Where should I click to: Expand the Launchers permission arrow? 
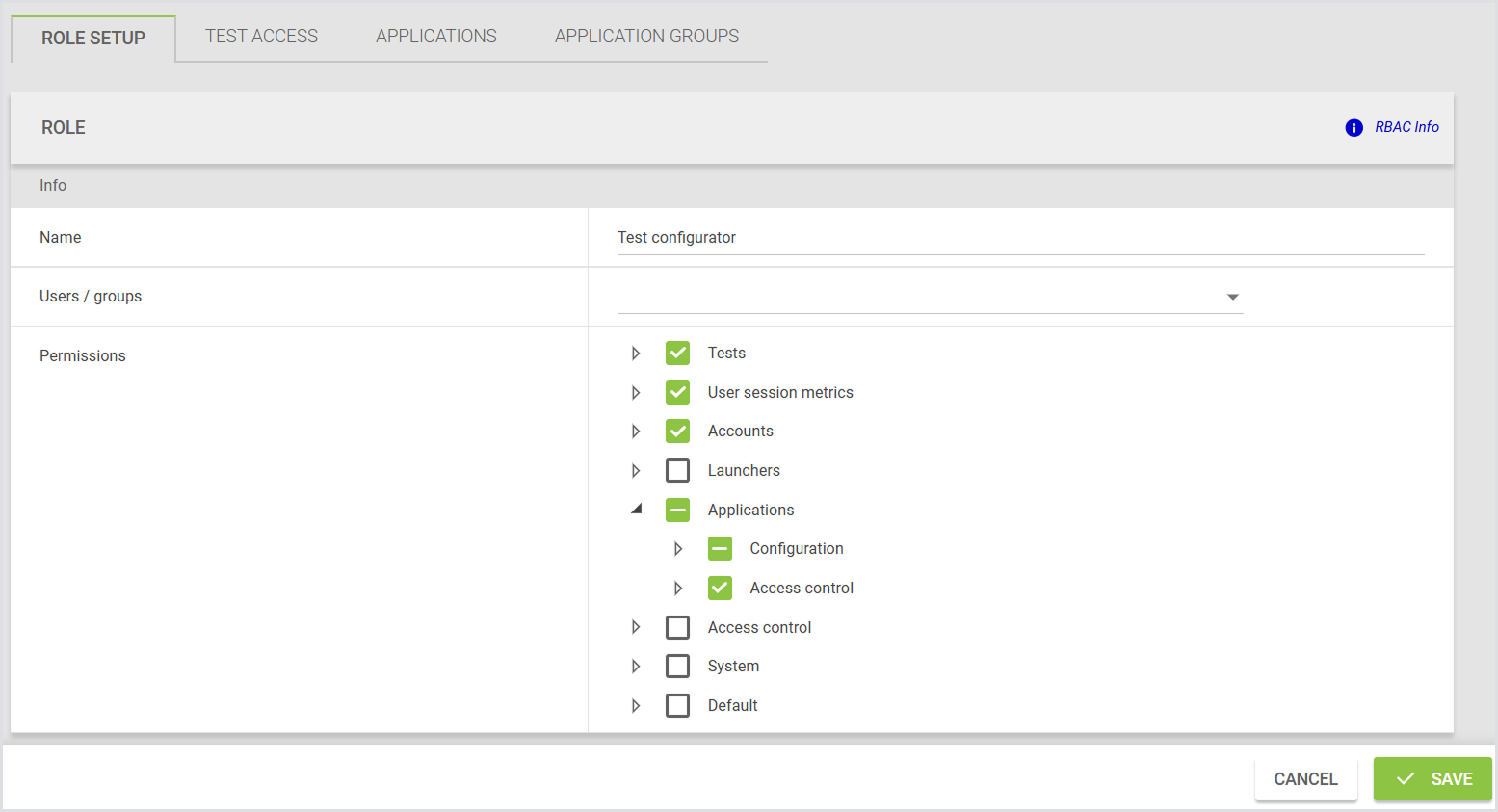tap(636, 471)
